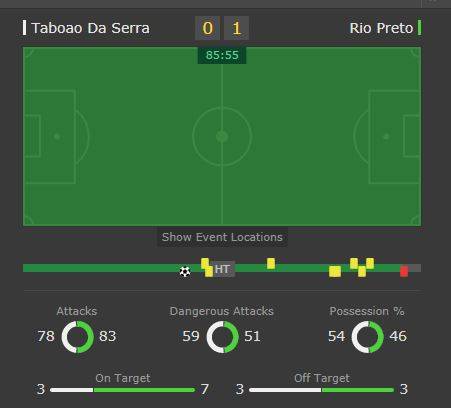Click the large yellow card below the timeline

(x=335, y=271)
